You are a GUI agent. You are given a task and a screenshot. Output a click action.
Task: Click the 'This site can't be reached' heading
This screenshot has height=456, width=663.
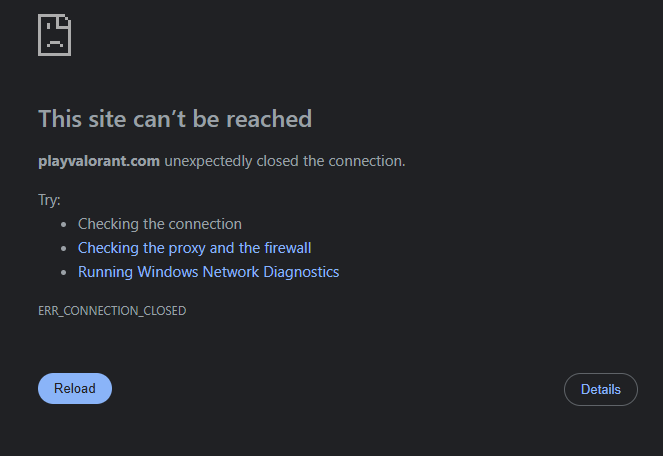pyautogui.click(x=175, y=118)
